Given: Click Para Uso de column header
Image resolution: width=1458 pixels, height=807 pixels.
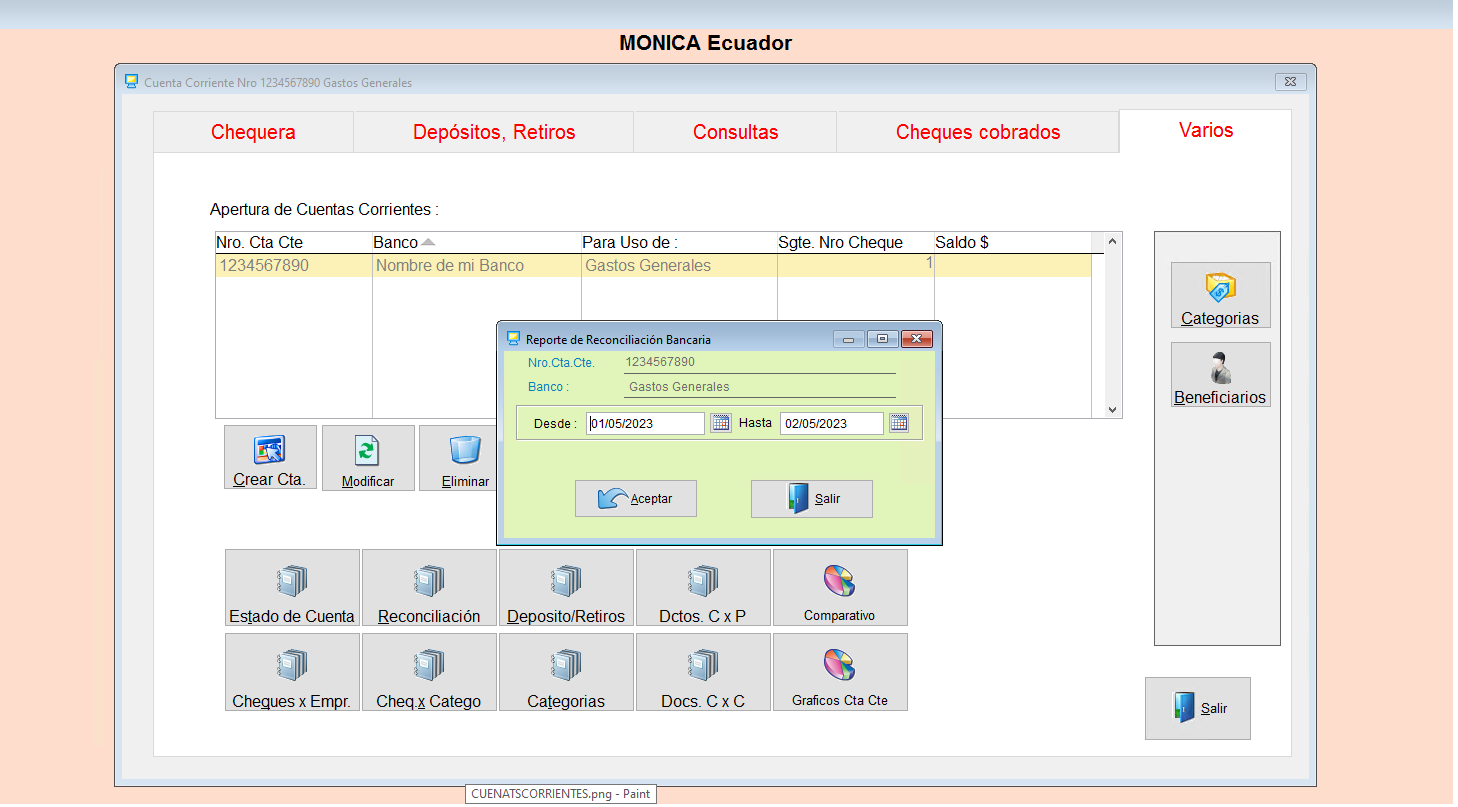Looking at the screenshot, I should 679,242.
